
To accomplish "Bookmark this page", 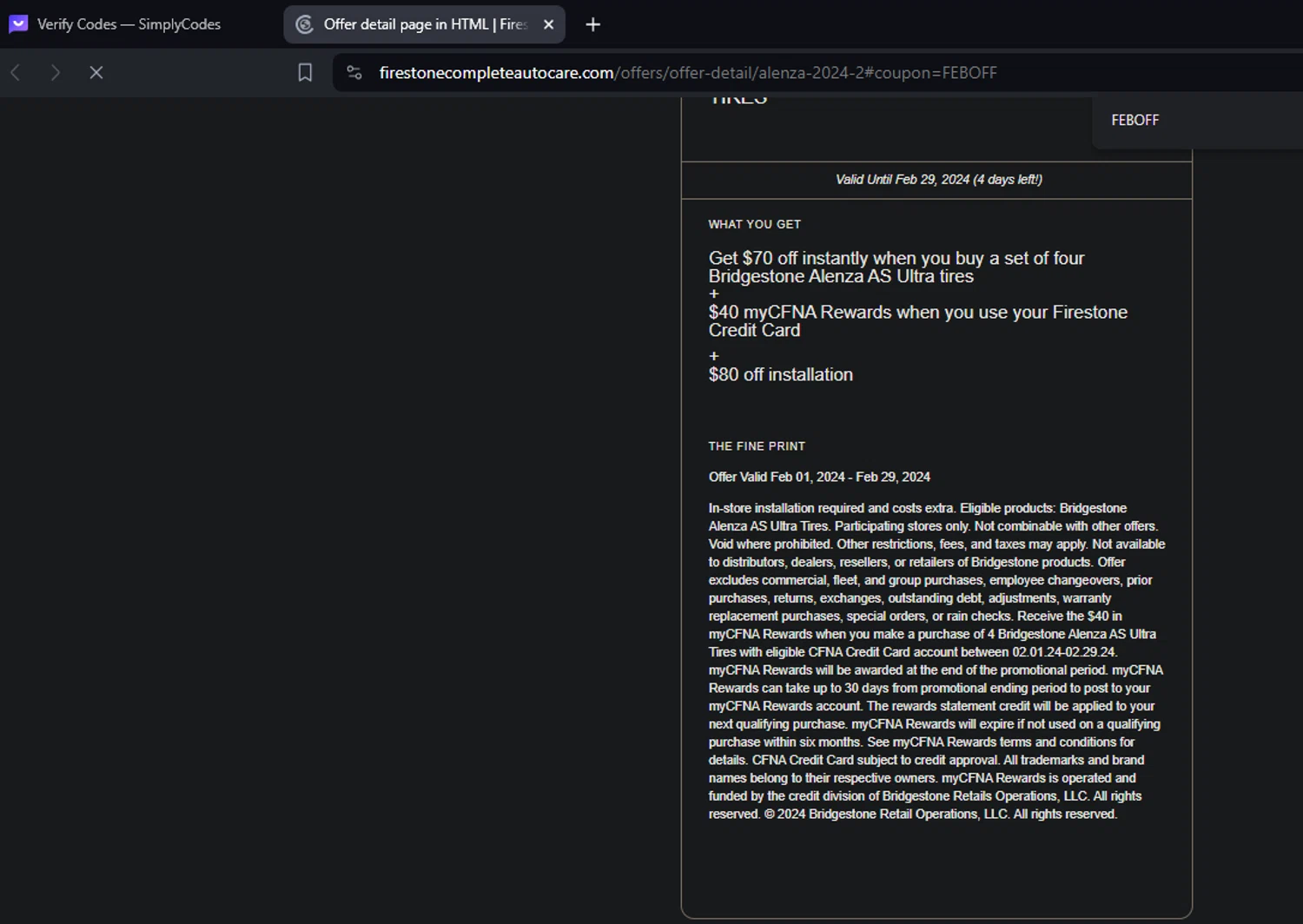I will [x=305, y=73].
